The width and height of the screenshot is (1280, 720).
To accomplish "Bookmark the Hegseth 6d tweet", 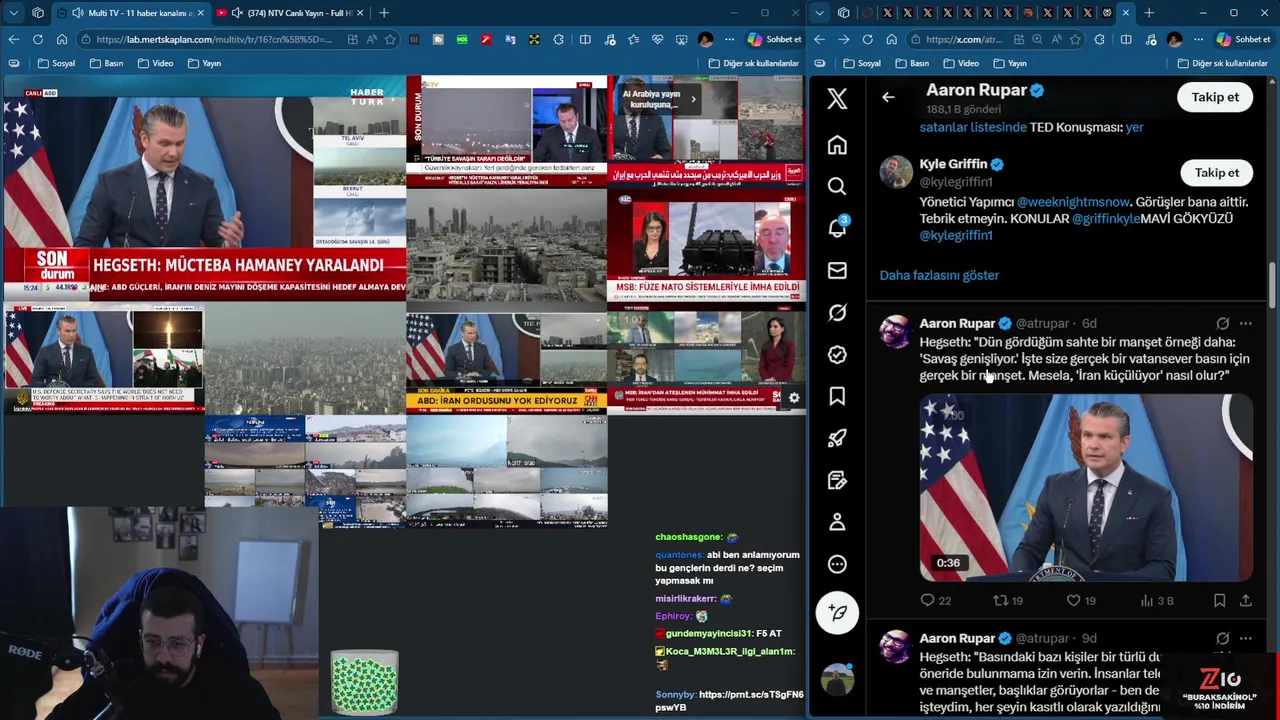I will pyautogui.click(x=1219, y=600).
